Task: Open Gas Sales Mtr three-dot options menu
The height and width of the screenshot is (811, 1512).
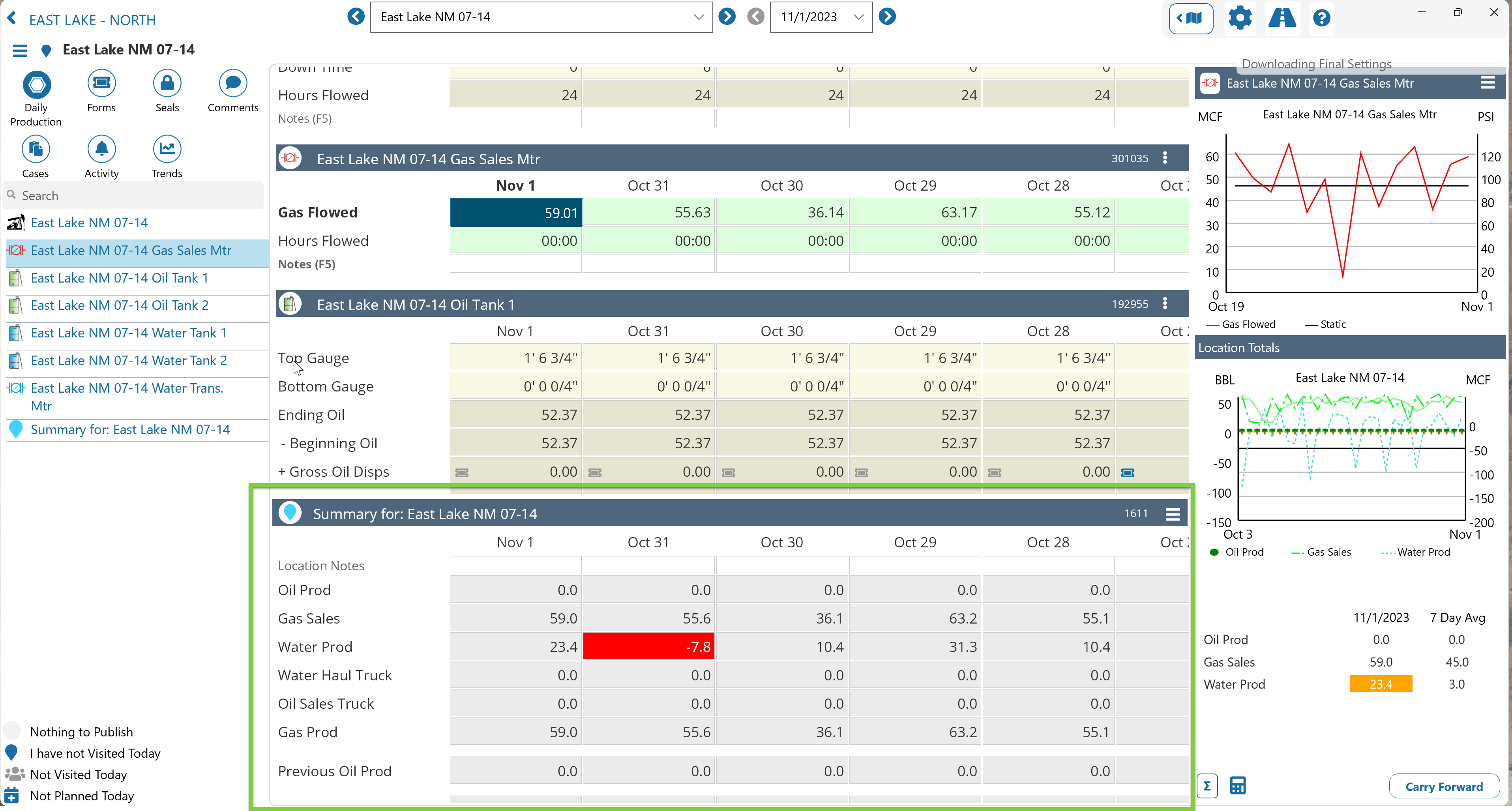Action: (1165, 158)
